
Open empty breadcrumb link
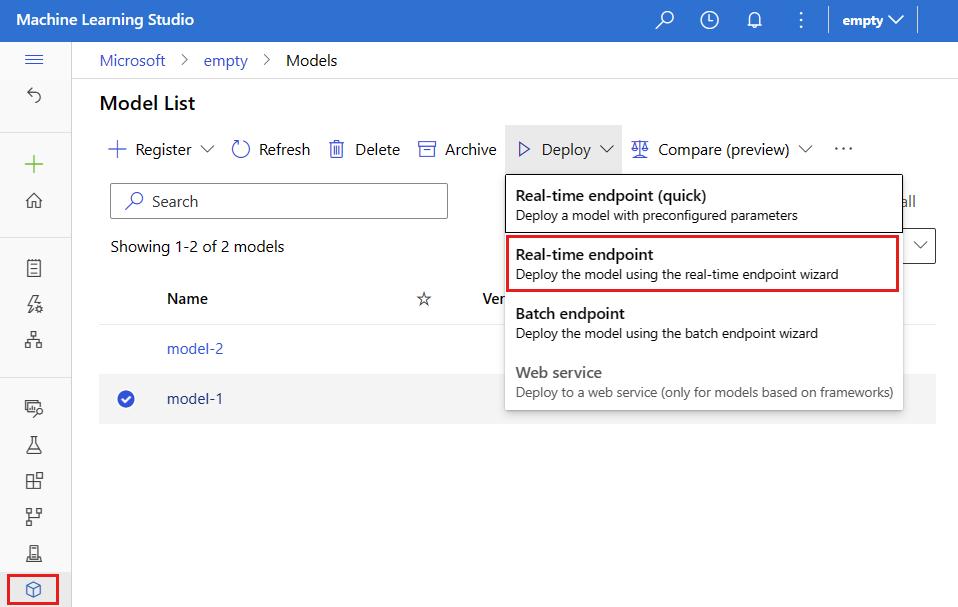pos(225,60)
